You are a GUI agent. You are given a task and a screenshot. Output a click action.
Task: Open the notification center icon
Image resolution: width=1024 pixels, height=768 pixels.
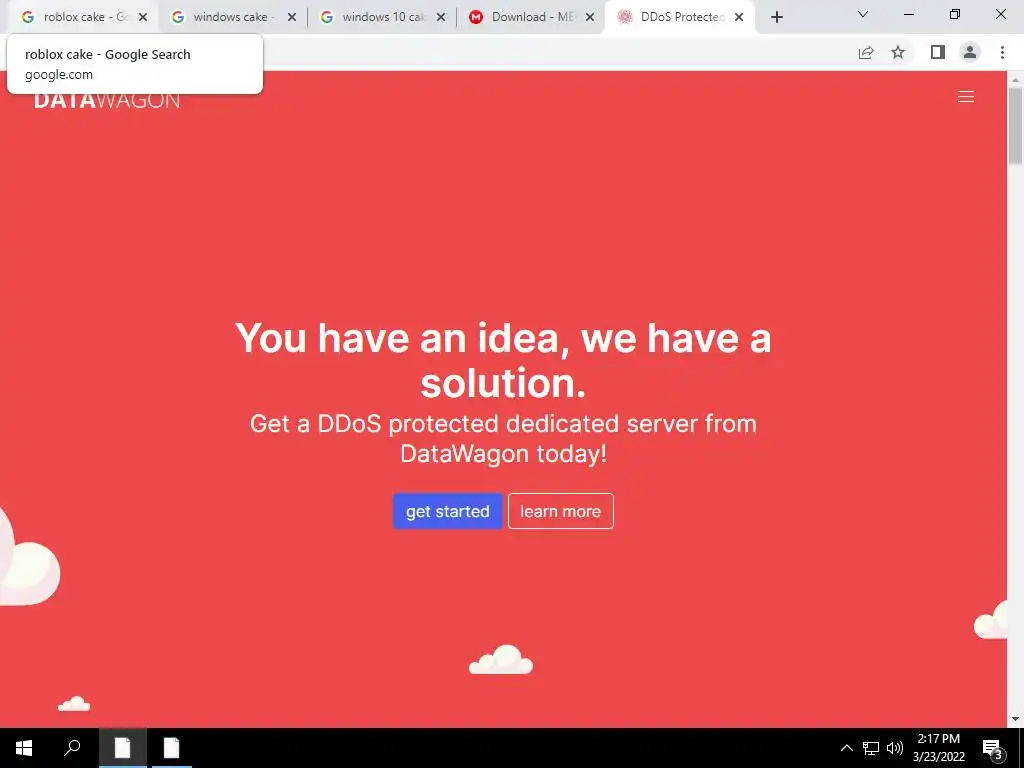click(992, 748)
